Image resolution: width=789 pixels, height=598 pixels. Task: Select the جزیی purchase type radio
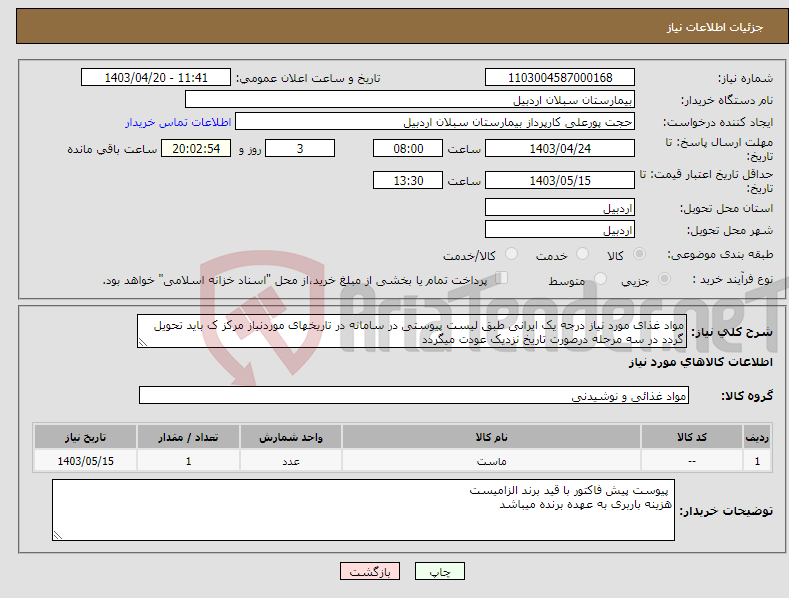664,278
